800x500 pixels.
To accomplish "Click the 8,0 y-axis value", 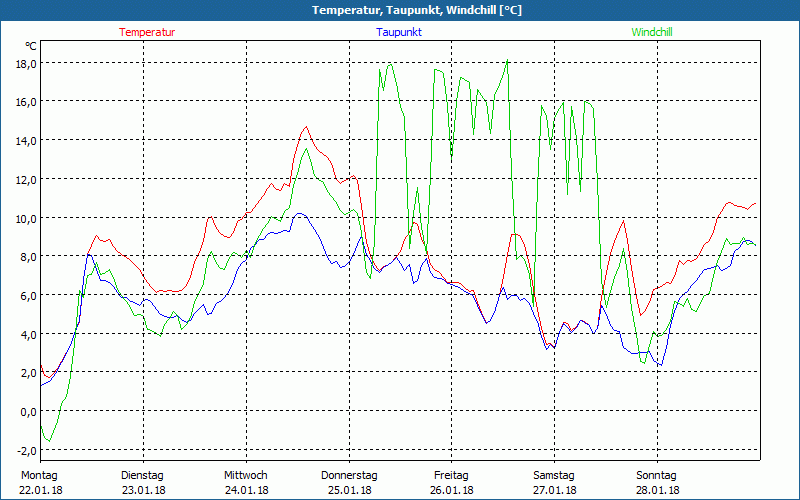I will pos(28,257).
